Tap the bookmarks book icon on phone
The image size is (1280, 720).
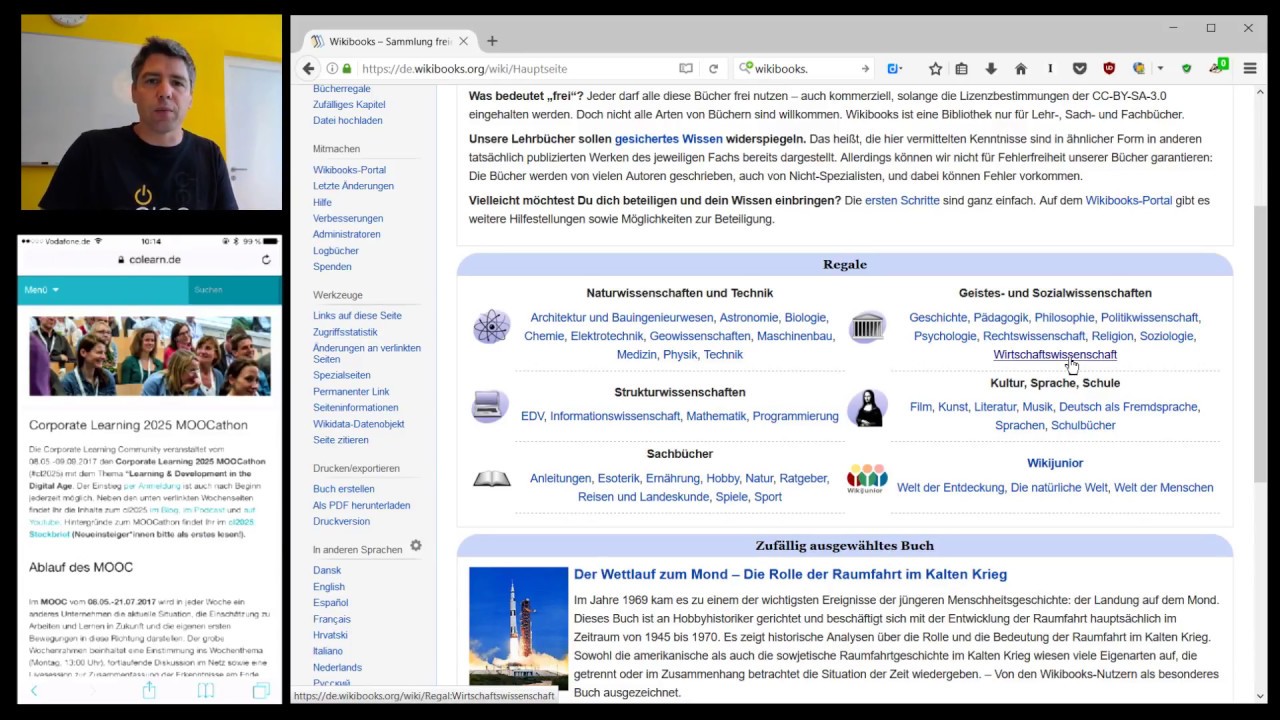tap(206, 690)
